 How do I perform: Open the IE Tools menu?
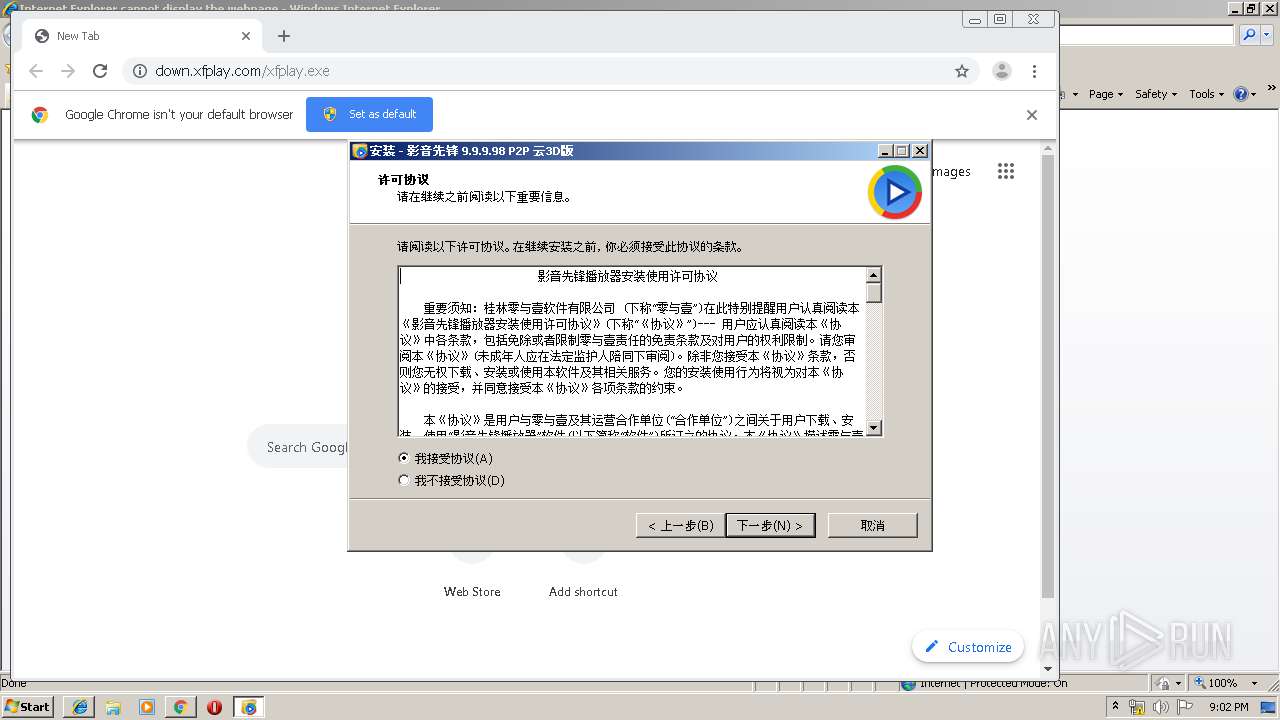[x=1206, y=94]
